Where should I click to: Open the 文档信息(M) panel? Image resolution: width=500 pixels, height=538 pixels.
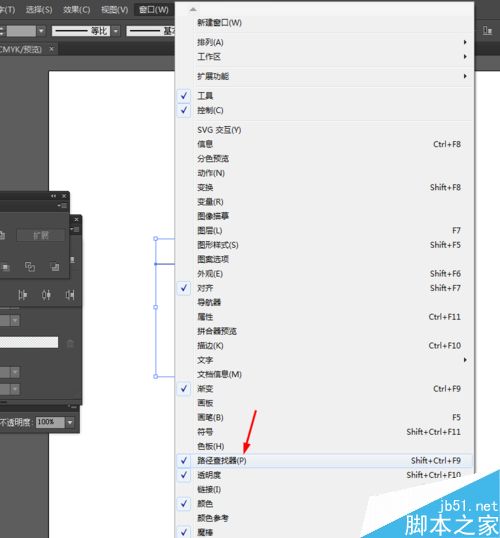click(x=324, y=374)
